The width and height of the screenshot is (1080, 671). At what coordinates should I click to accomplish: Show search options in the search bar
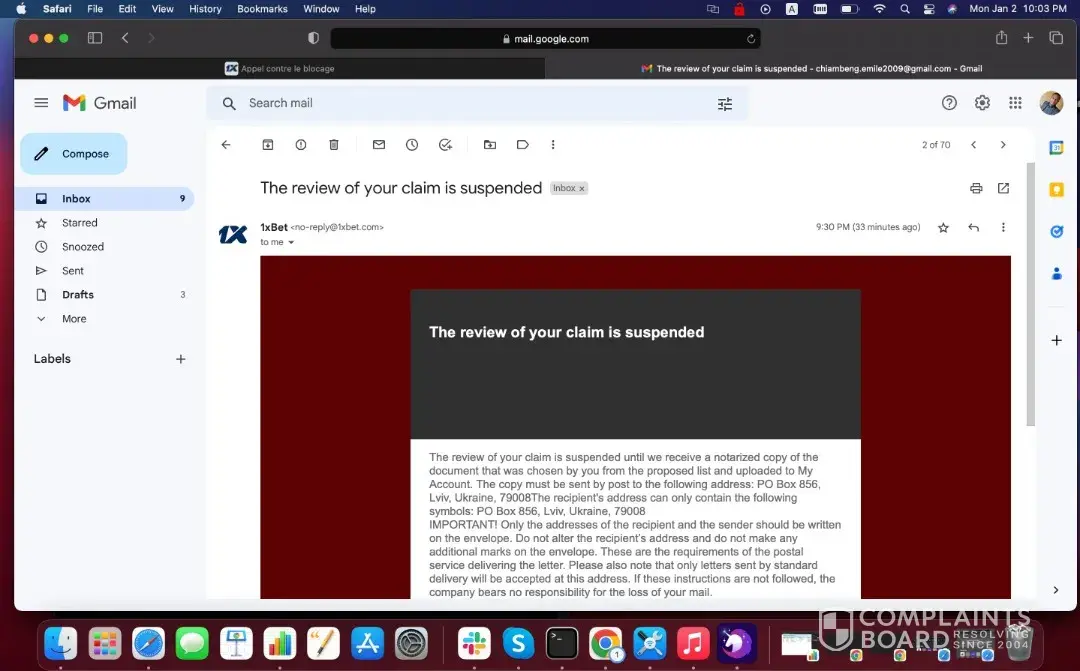[725, 104]
